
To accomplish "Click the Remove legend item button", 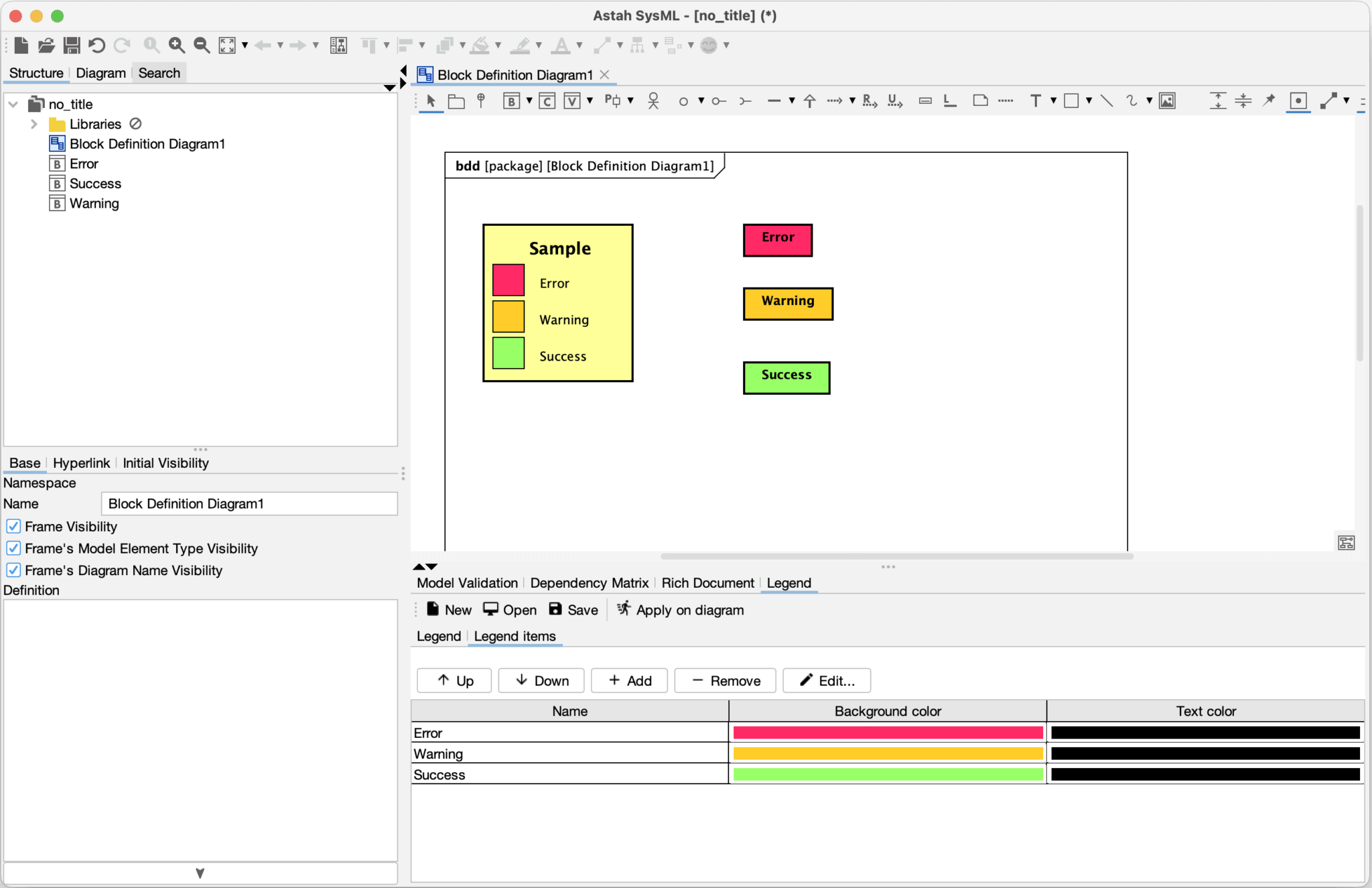I will [725, 681].
